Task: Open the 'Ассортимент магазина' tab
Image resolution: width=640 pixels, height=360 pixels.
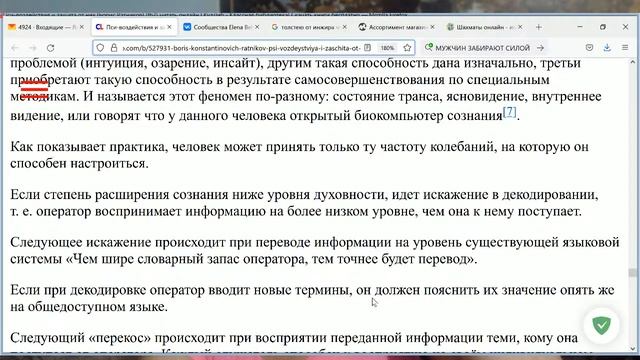Action: [x=396, y=27]
